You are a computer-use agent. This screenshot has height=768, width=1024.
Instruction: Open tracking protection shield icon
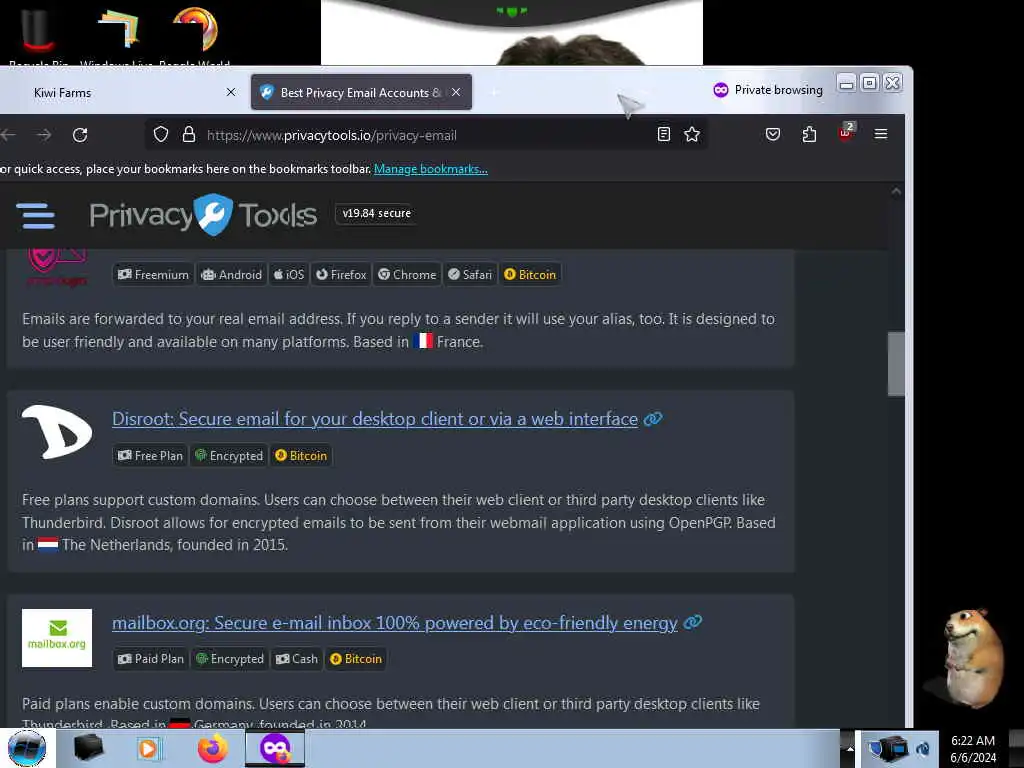[x=161, y=135]
